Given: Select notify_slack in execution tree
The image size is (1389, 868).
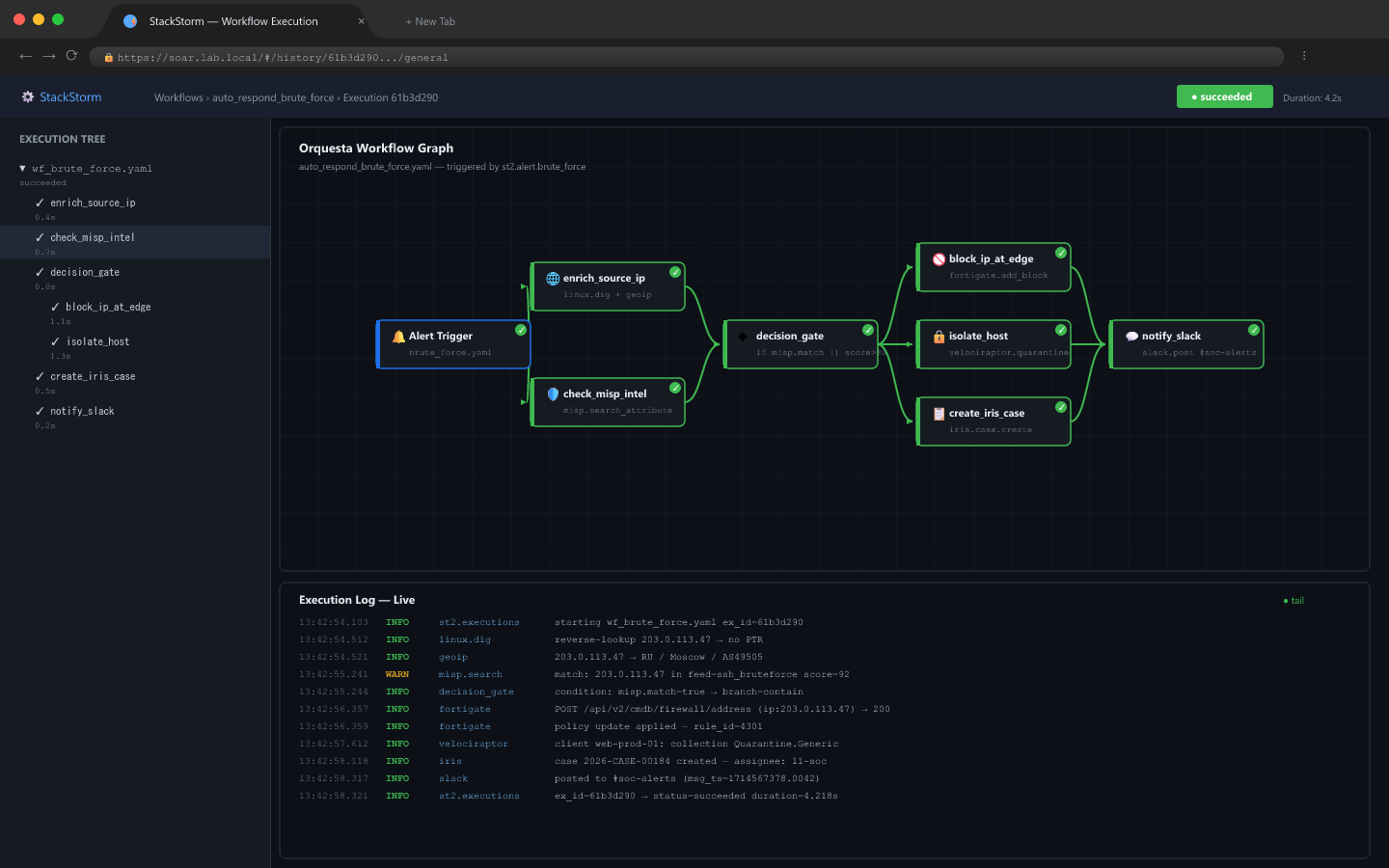Looking at the screenshot, I should click(135, 417).
